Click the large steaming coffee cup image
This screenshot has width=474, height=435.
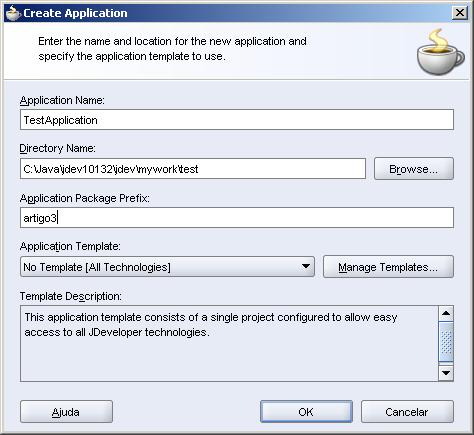(440, 52)
